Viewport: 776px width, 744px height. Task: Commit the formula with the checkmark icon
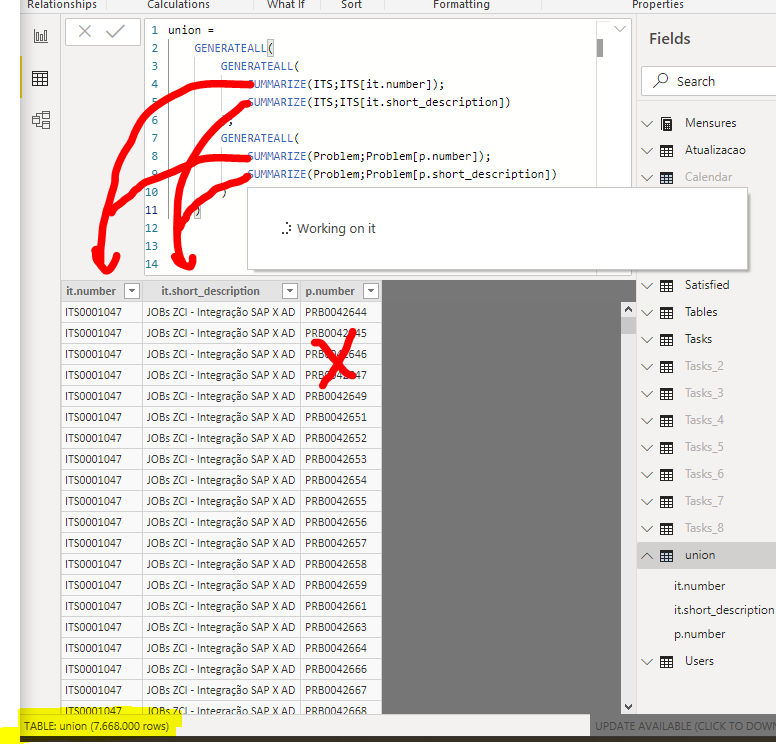(115, 32)
